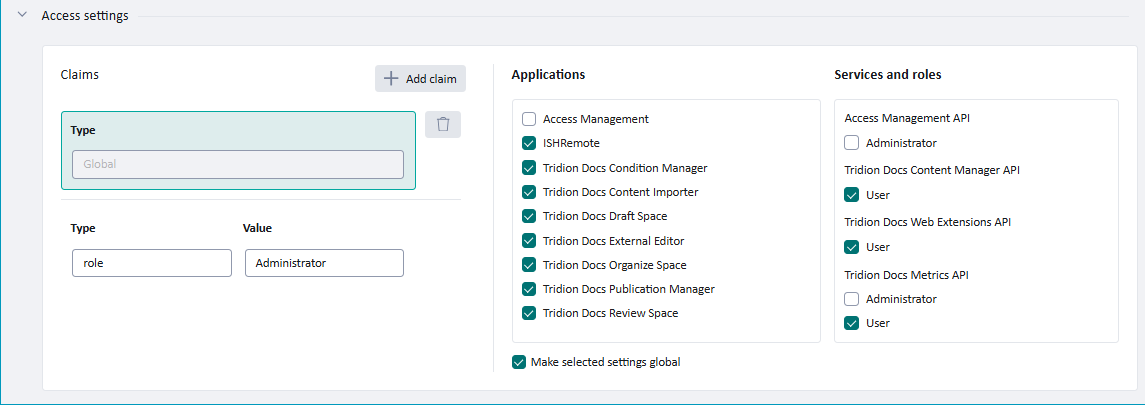1145x405 pixels.
Task: Toggle Make selected settings global checkbox
Action: [519, 362]
